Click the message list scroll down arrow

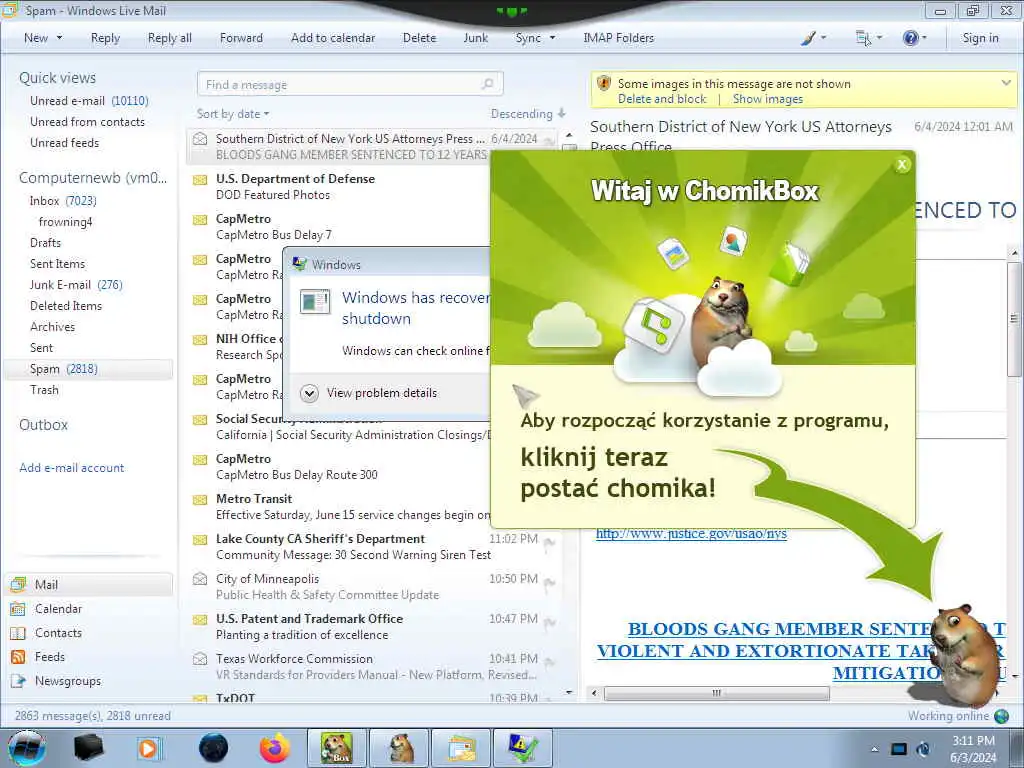tap(569, 692)
